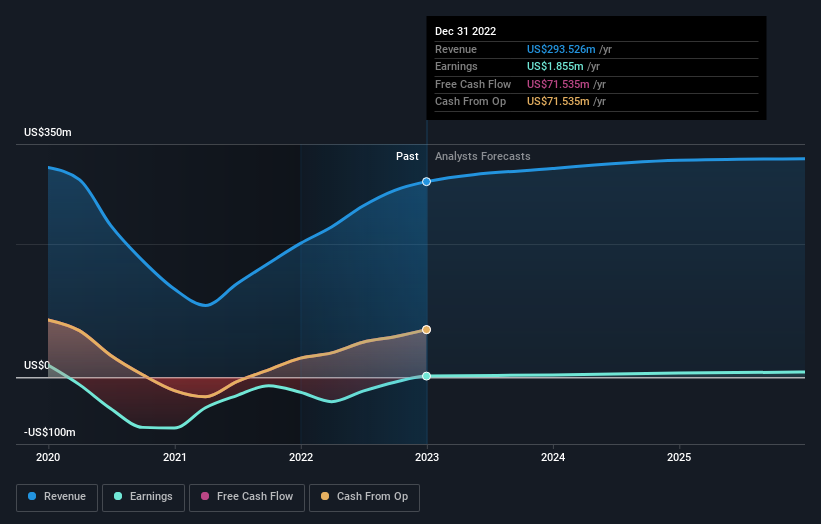821x524 pixels.
Task: Click the Past label on chart
Action: point(407,157)
